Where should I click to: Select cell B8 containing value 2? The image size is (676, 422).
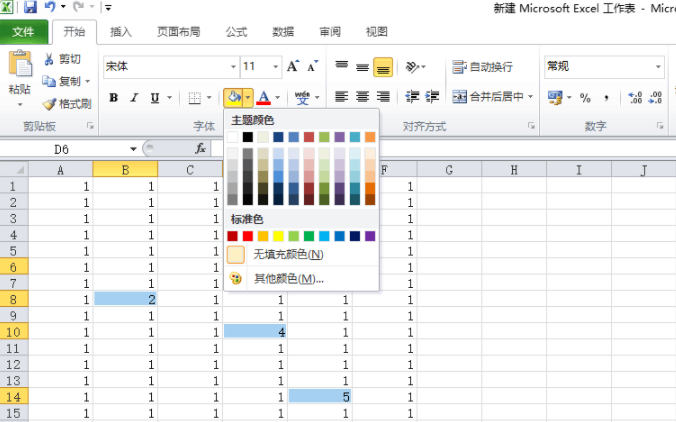pyautogui.click(x=125, y=299)
